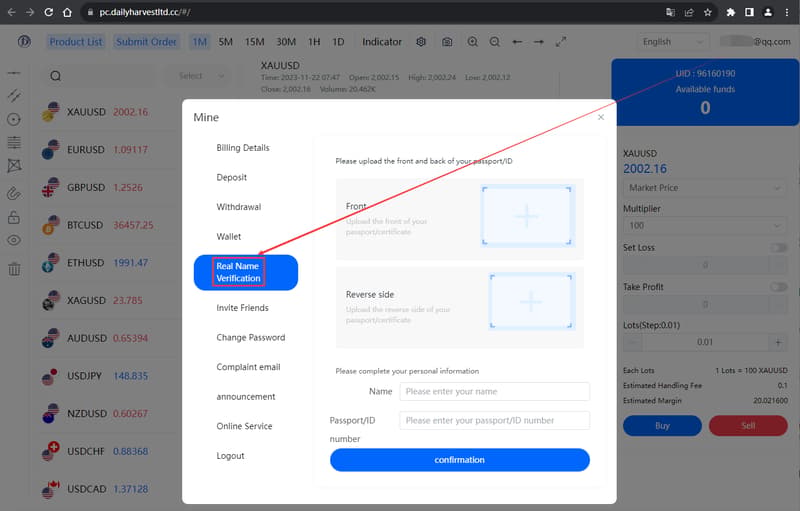Open the Multiplier 100 dropdown

(x=704, y=225)
